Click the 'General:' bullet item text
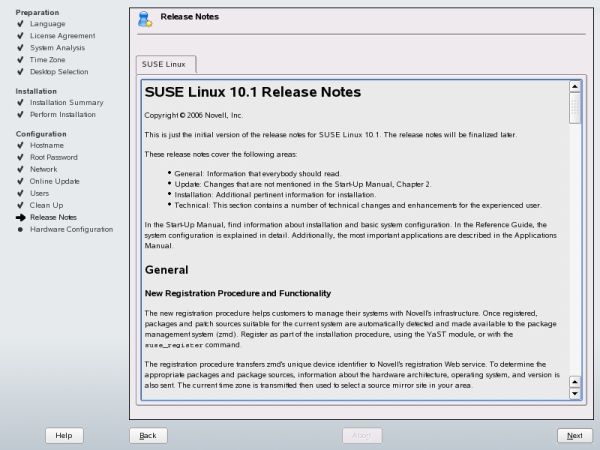600x450 pixels. [258, 174]
